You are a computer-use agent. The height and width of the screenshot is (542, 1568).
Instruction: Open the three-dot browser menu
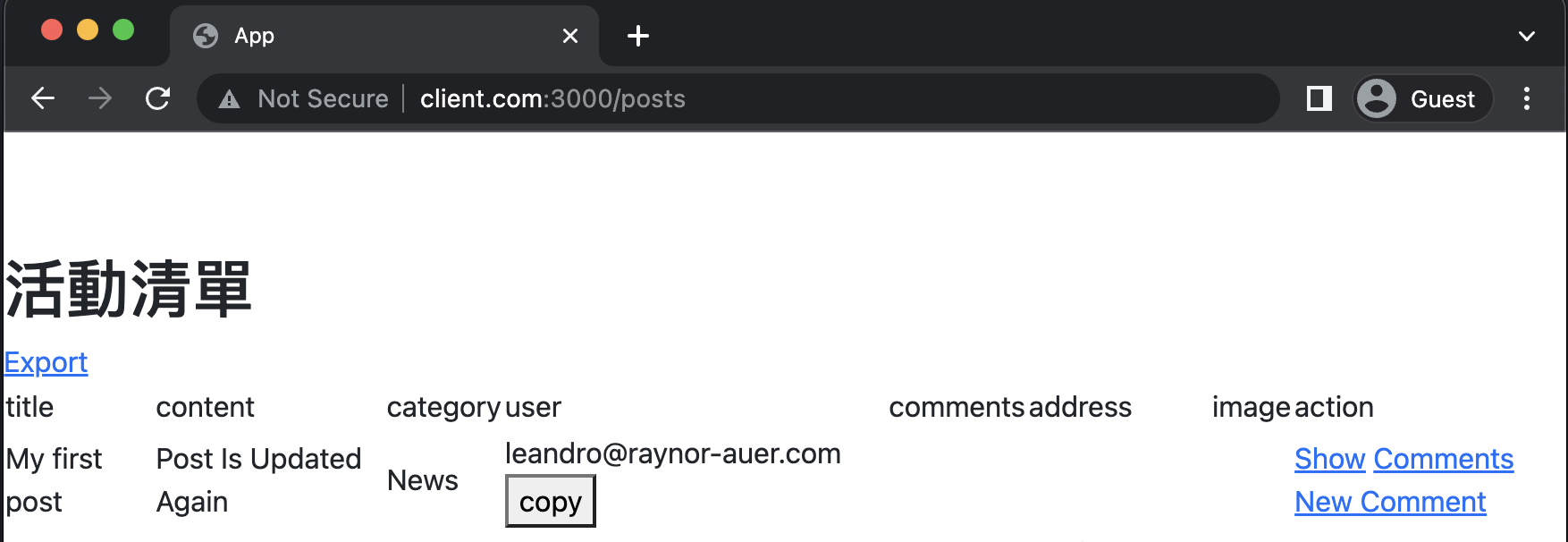(x=1527, y=98)
